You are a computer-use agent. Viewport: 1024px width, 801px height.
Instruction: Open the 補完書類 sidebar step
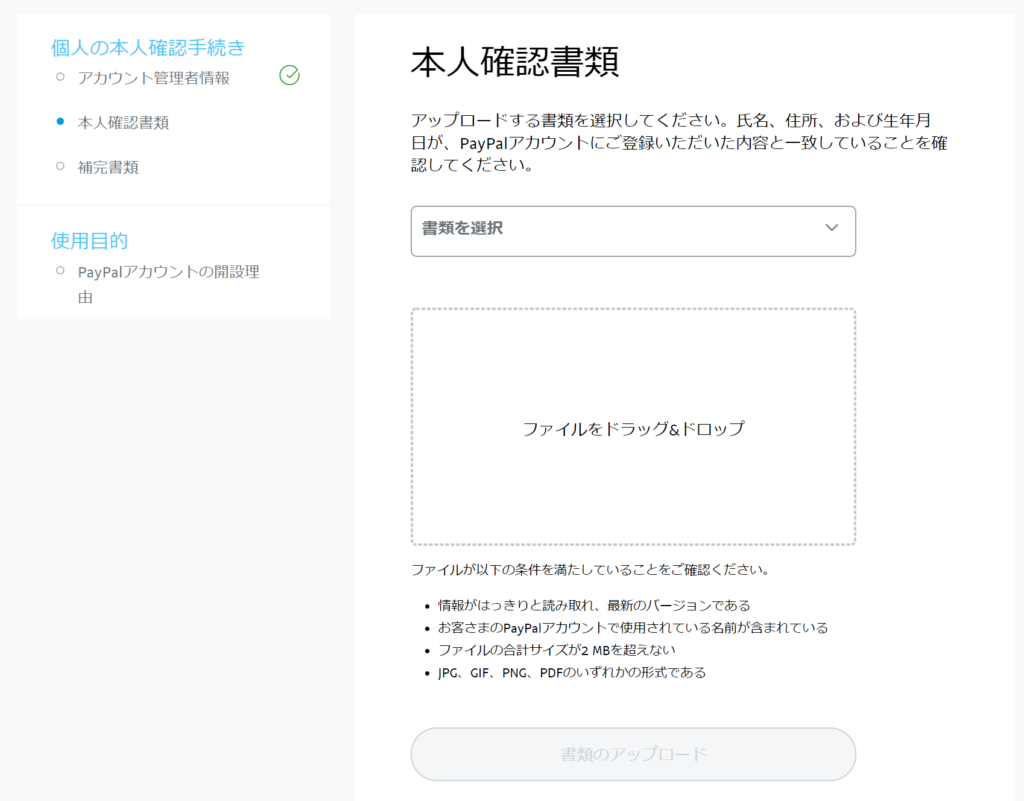pos(108,167)
